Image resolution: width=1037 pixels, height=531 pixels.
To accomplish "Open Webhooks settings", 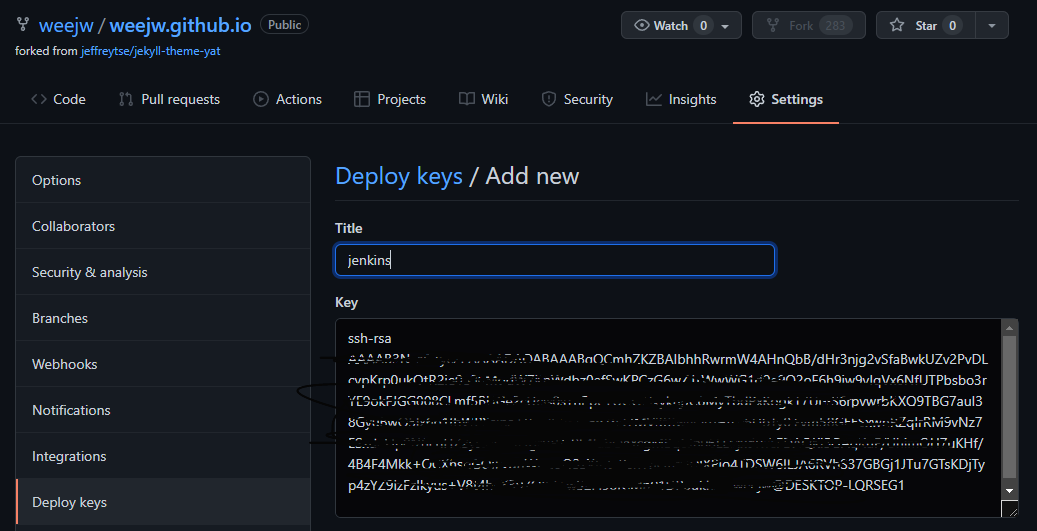I will 163,364.
